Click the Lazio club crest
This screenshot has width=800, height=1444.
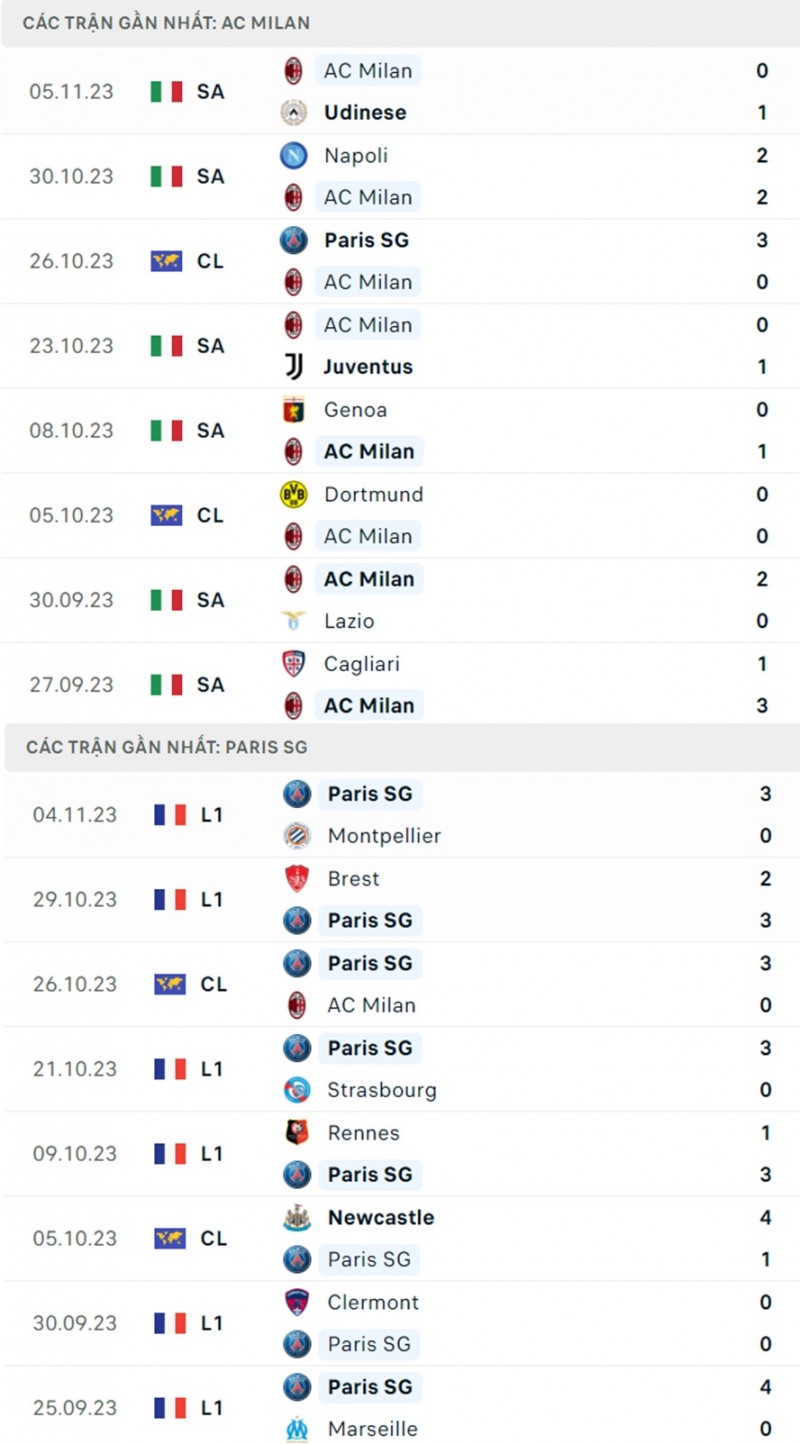(293, 621)
